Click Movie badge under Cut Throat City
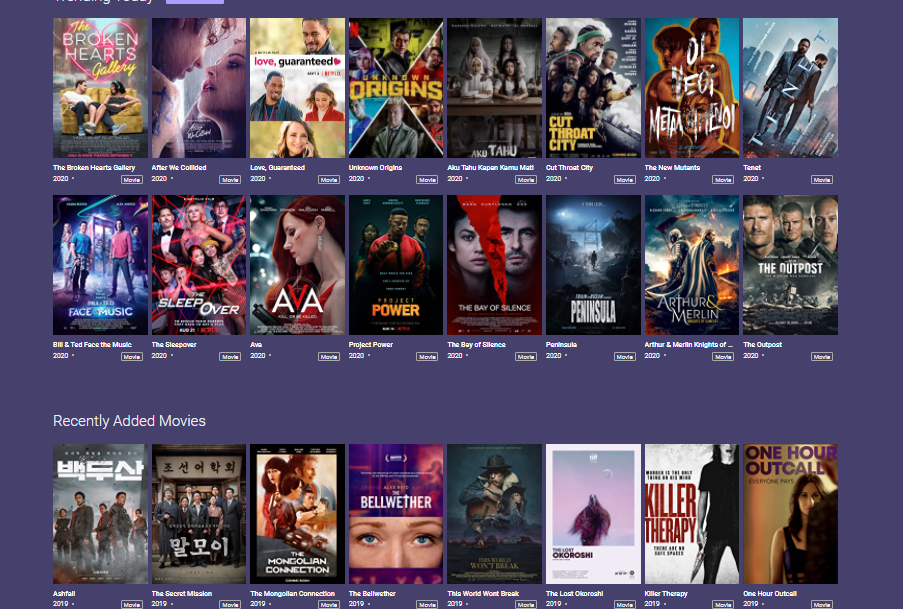The height and width of the screenshot is (609, 903). pyautogui.click(x=625, y=180)
